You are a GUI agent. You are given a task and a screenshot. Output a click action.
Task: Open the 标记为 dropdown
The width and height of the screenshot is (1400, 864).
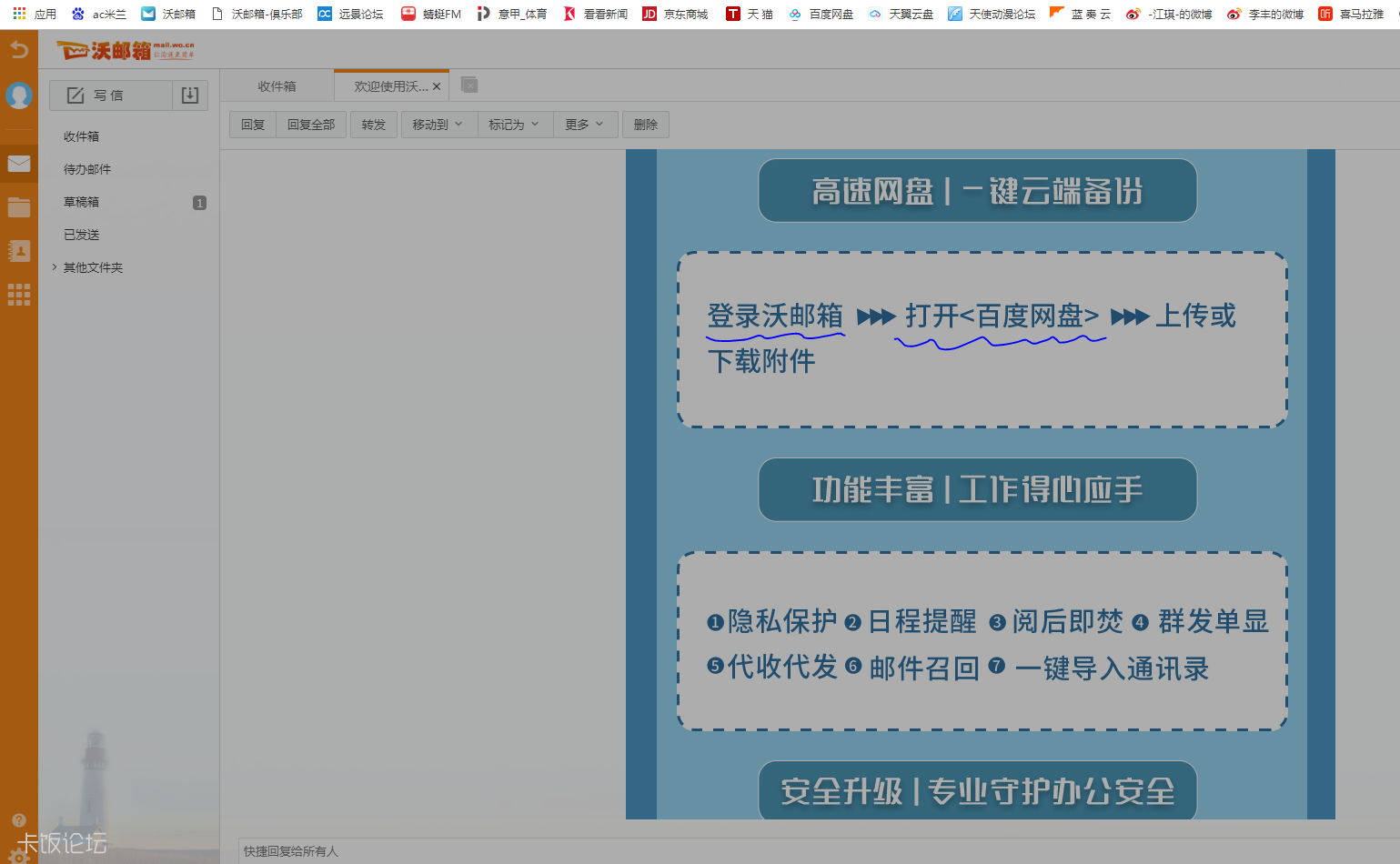(515, 125)
